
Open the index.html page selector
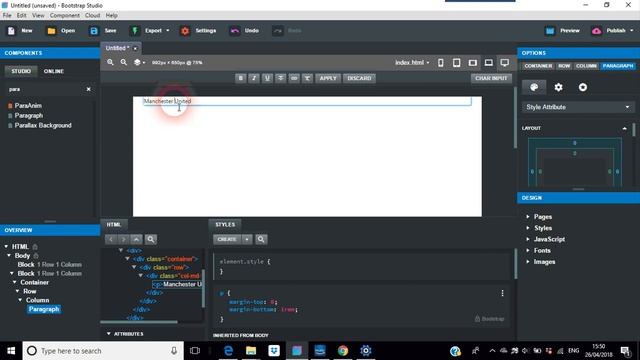coord(412,62)
